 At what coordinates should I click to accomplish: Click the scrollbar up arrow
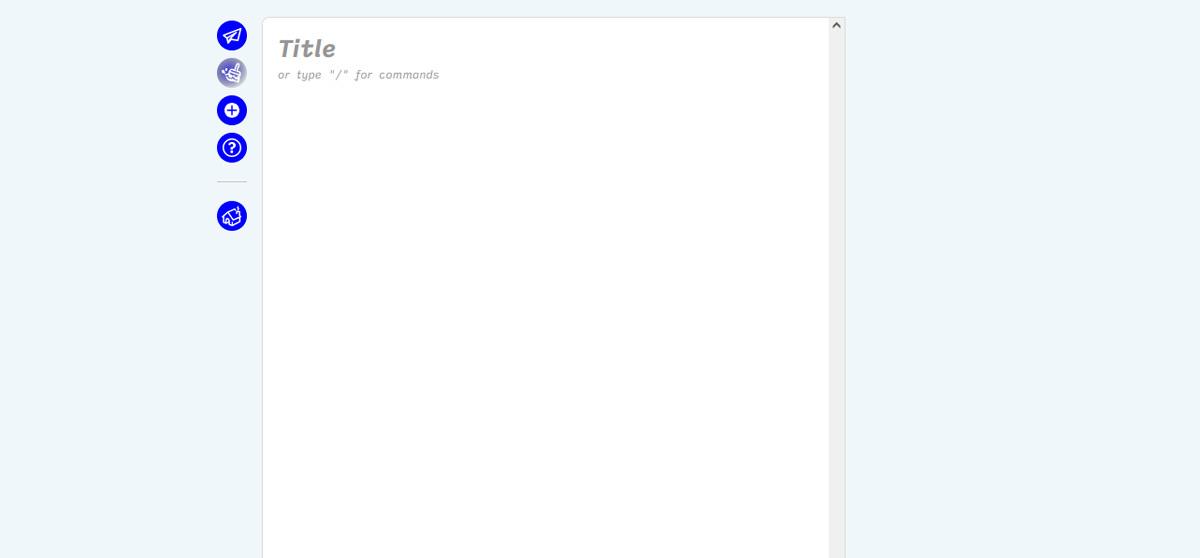pos(837,25)
